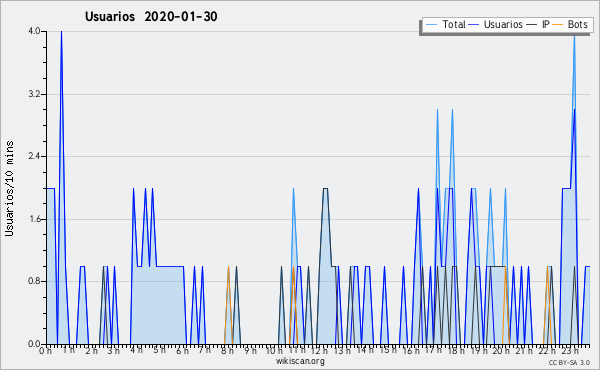The width and height of the screenshot is (600, 370).
Task: Click the orange Bots legend line
Action: [x=558, y=25]
